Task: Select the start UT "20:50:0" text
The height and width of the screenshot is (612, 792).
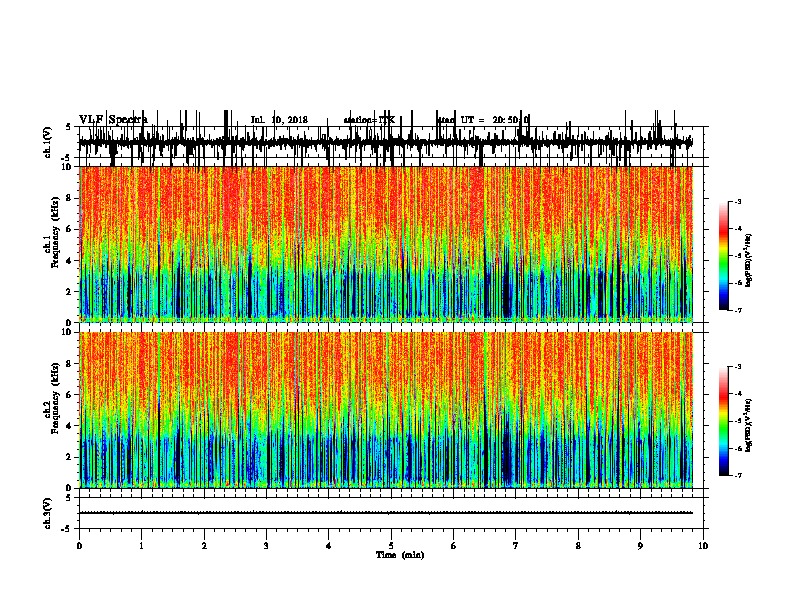Action: [511, 120]
